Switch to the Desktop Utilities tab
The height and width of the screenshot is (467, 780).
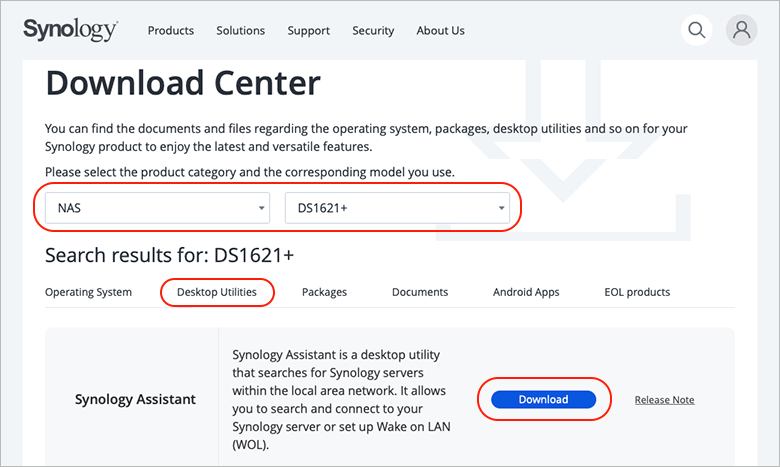(x=217, y=292)
